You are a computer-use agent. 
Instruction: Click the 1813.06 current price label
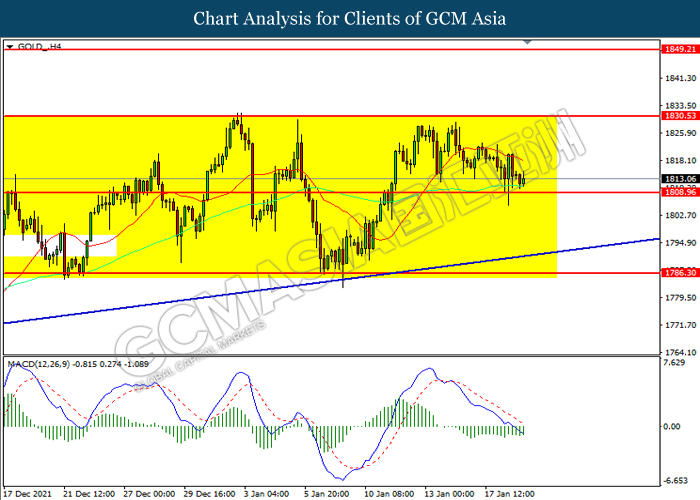680,179
